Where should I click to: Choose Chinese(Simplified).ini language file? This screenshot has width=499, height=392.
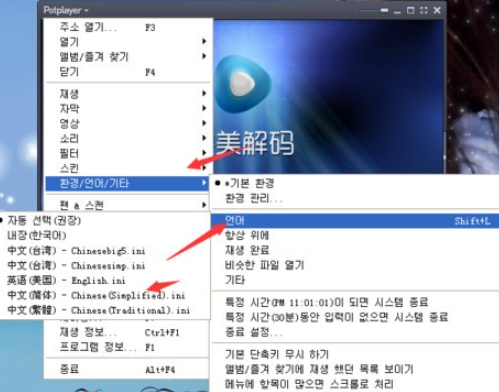tap(105, 295)
